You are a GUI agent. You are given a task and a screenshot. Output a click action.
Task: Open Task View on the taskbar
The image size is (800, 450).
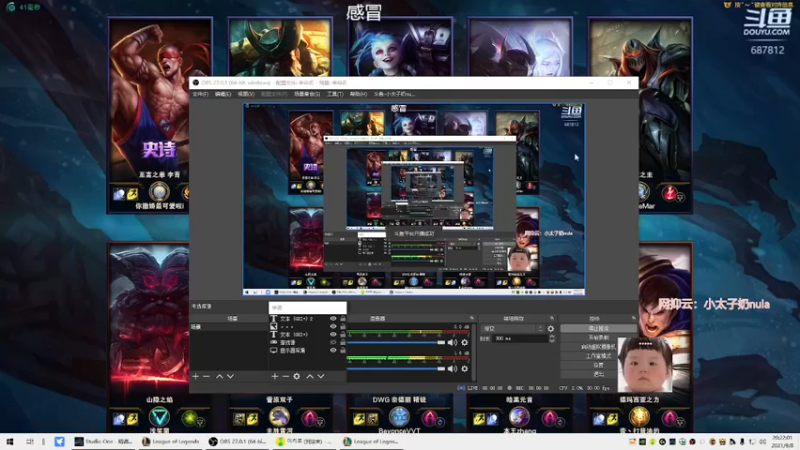(x=30, y=442)
